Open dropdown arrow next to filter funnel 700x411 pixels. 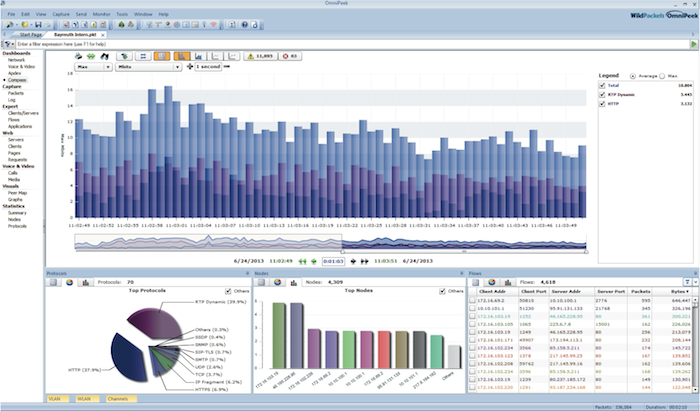click(13, 44)
